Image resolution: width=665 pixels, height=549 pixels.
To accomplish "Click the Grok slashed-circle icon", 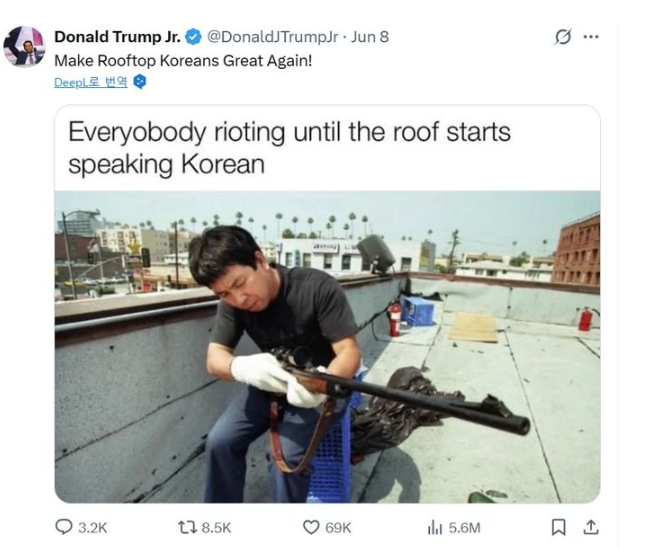I will coord(563,36).
